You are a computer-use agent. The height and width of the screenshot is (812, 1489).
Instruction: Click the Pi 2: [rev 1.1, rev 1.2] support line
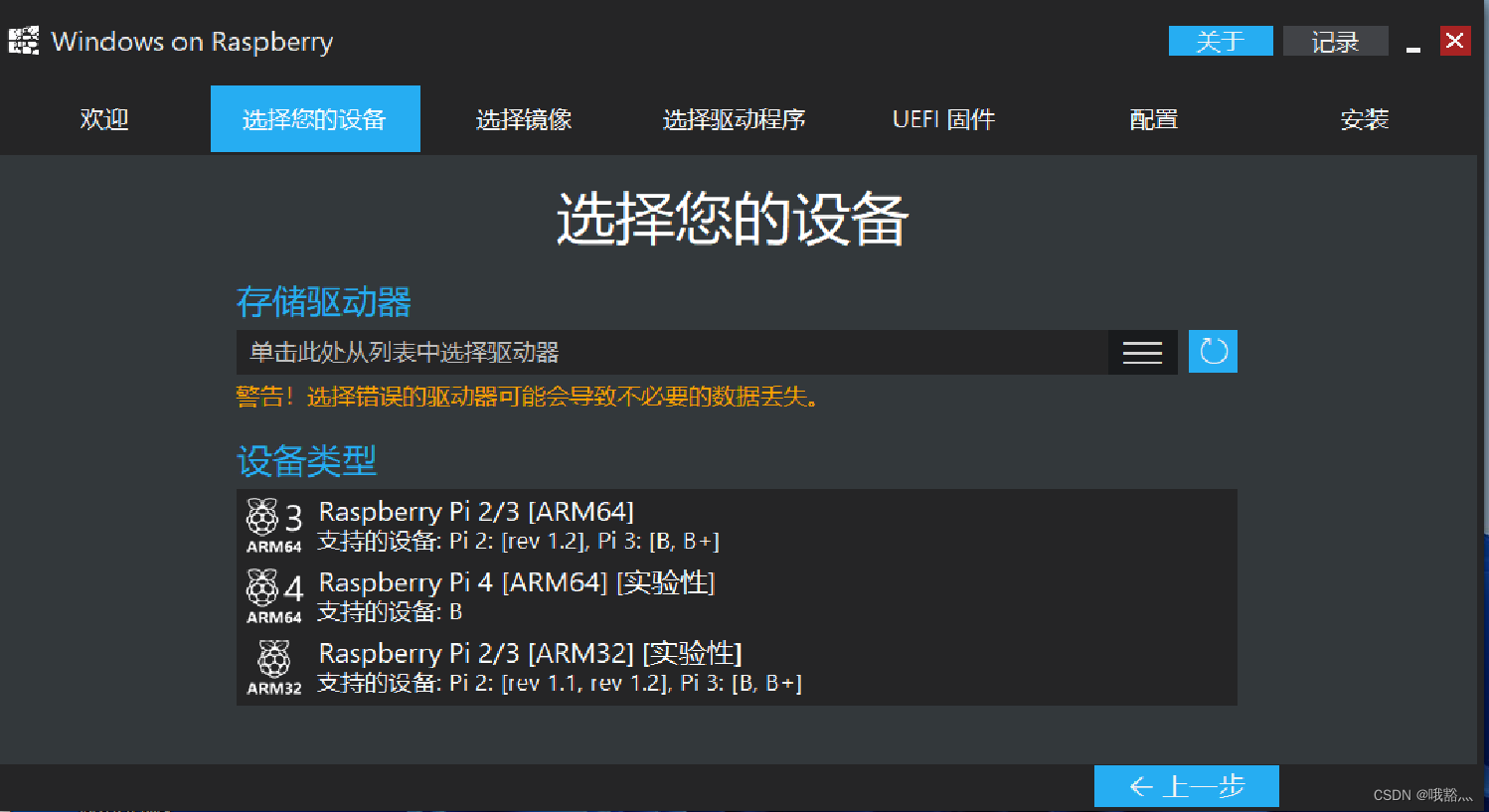click(x=560, y=683)
